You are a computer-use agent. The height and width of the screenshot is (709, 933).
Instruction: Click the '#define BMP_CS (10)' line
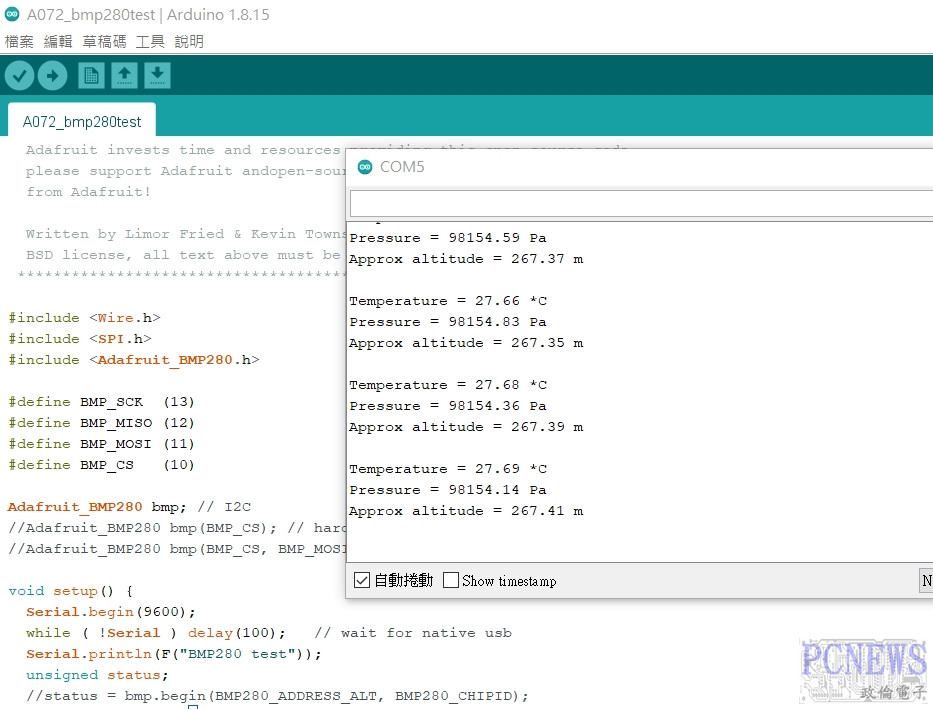pyautogui.click(x=101, y=465)
